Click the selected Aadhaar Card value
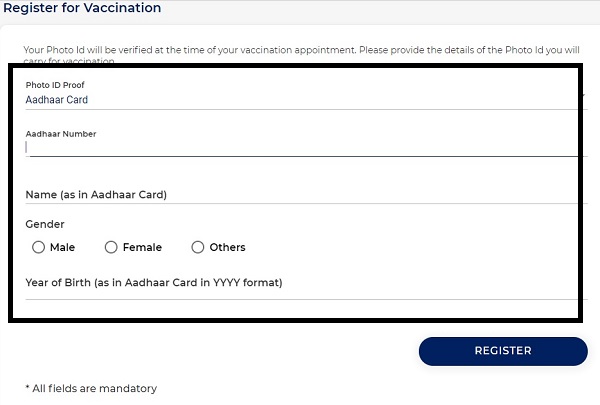 57,100
